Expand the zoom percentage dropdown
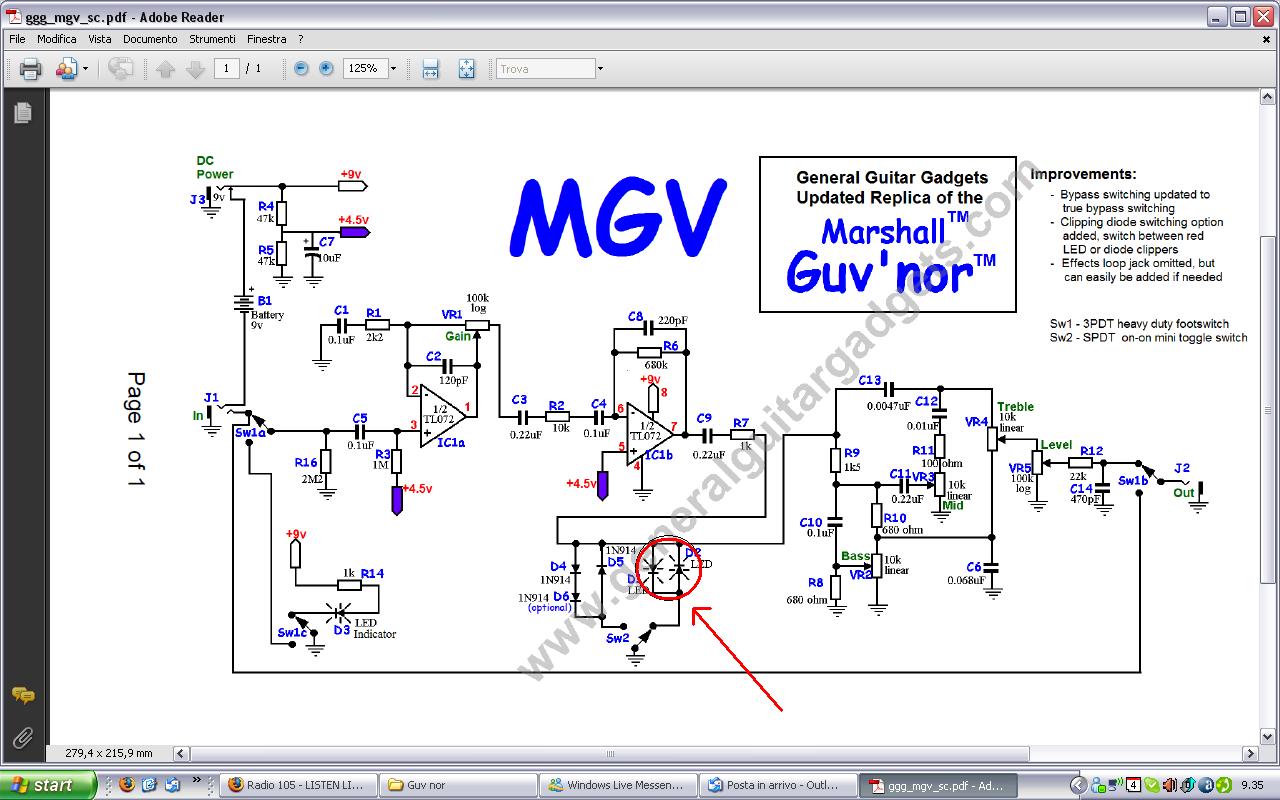 393,69
